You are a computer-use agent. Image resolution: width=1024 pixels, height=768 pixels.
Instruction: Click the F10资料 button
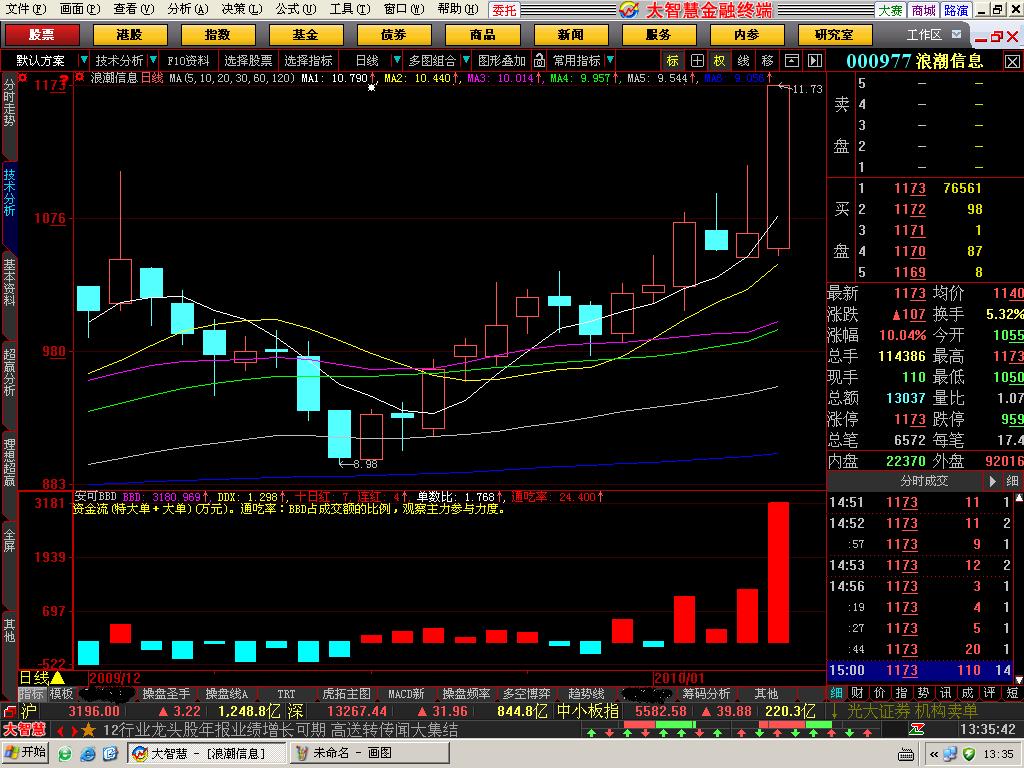tap(188, 61)
